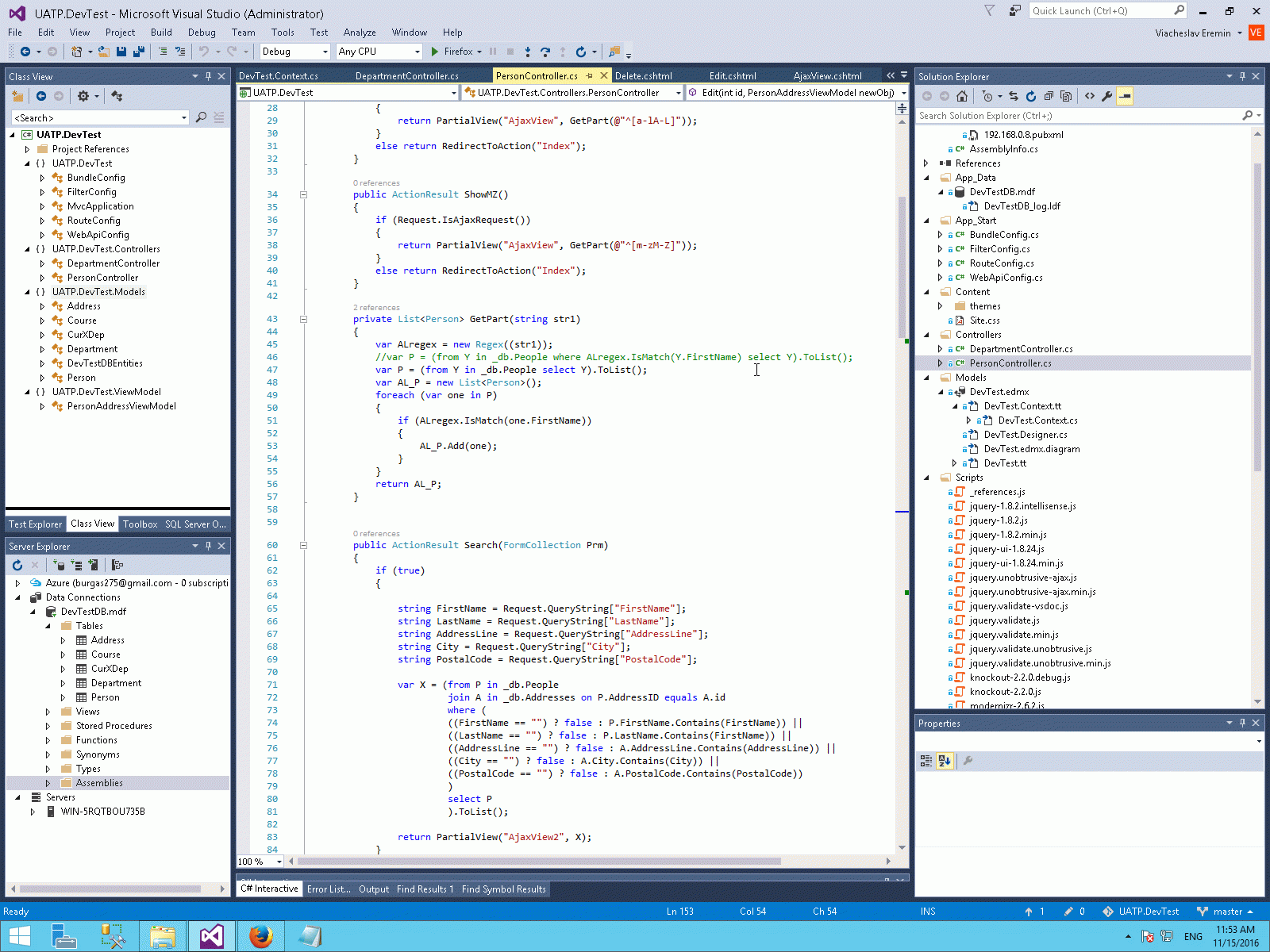Click Connect to Database in Server Explorer

point(60,565)
